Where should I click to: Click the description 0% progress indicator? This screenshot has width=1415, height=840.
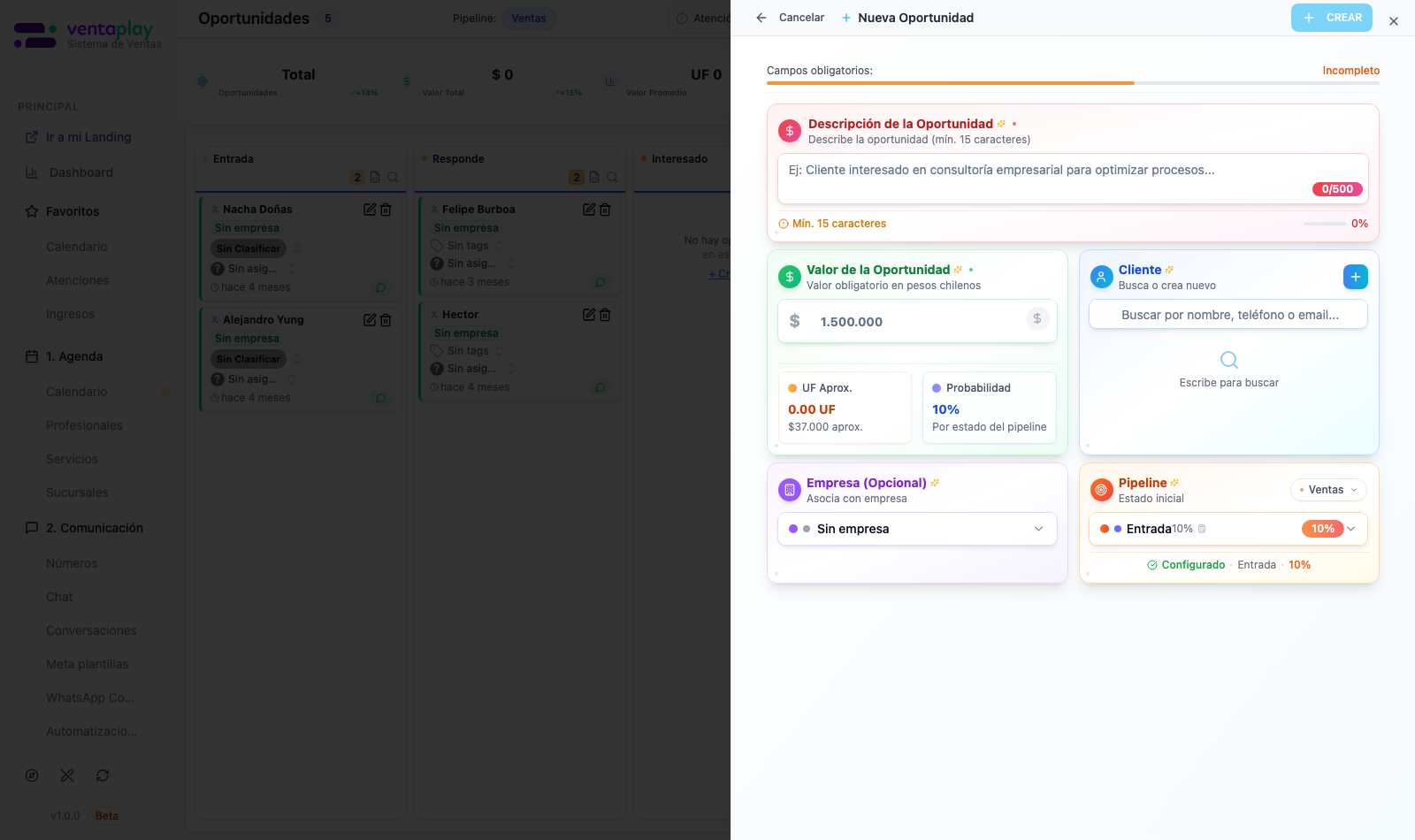click(x=1335, y=224)
